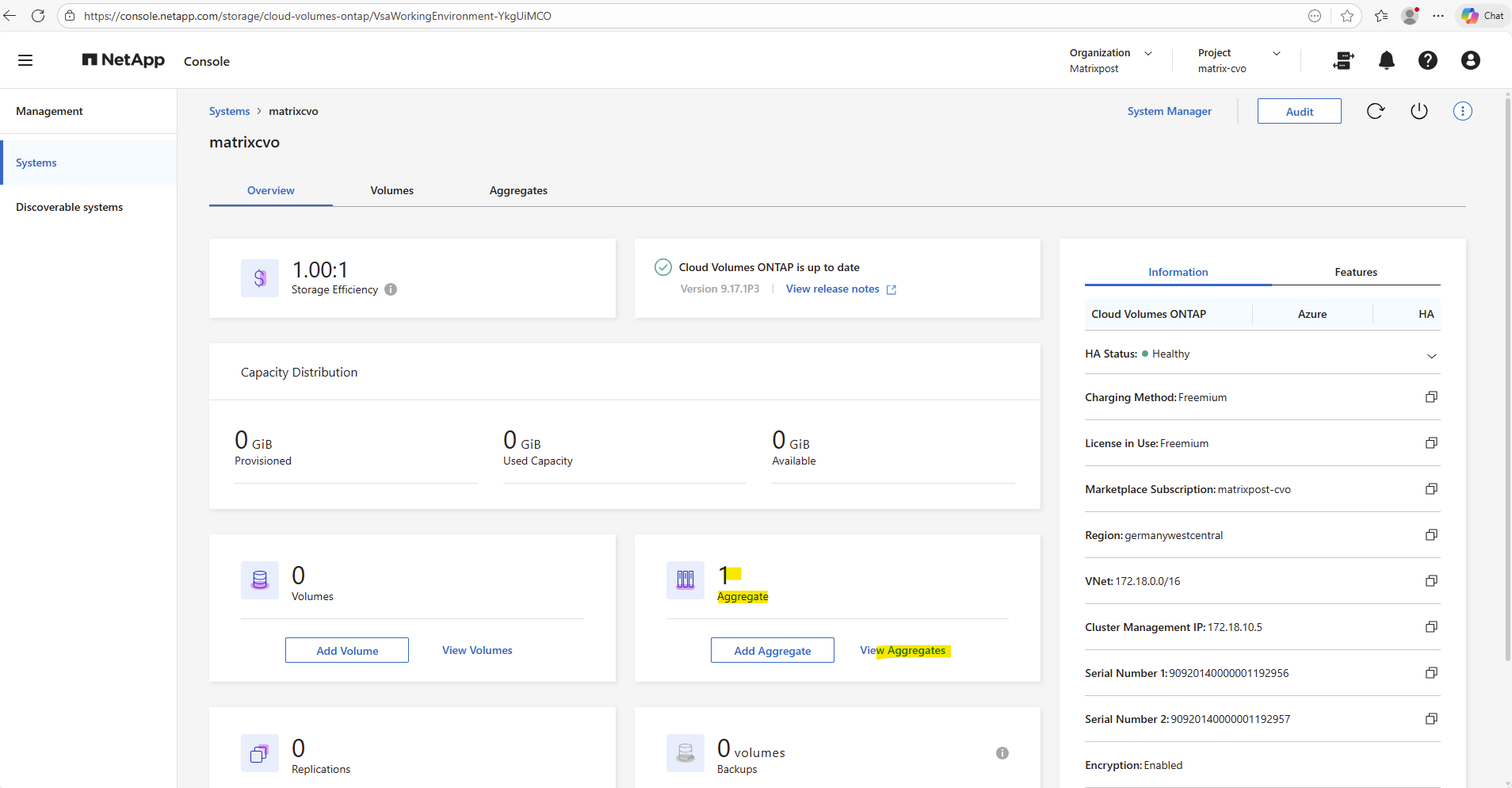The image size is (1512, 788).
Task: Expand the Project dropdown
Action: pyautogui.click(x=1276, y=53)
